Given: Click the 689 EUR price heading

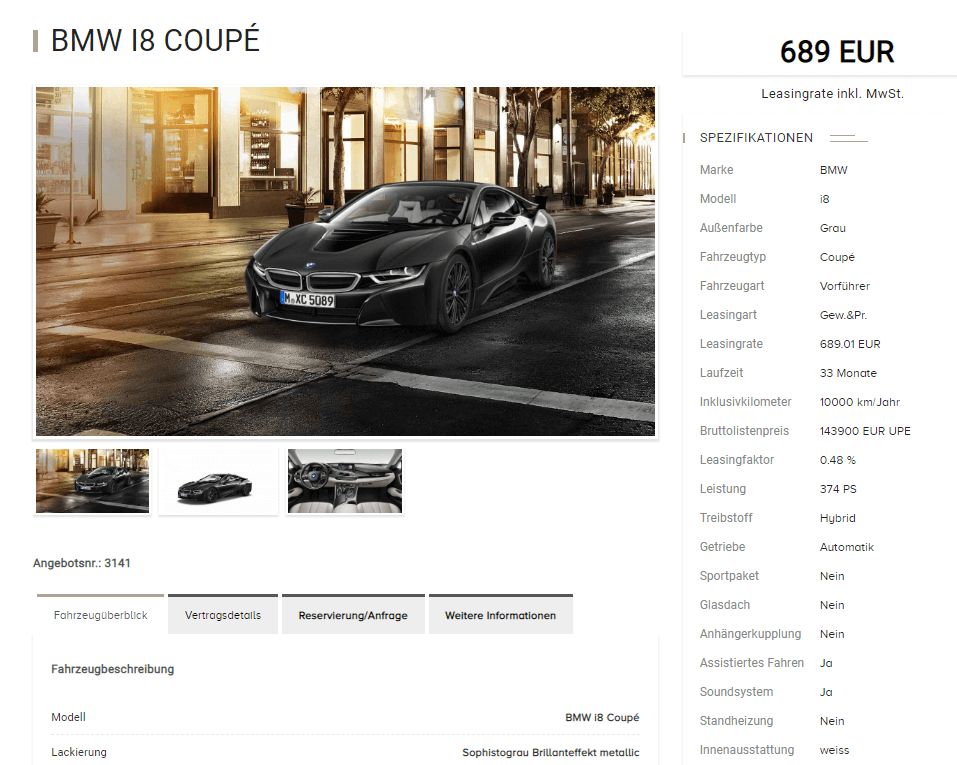Looking at the screenshot, I should coord(837,51).
